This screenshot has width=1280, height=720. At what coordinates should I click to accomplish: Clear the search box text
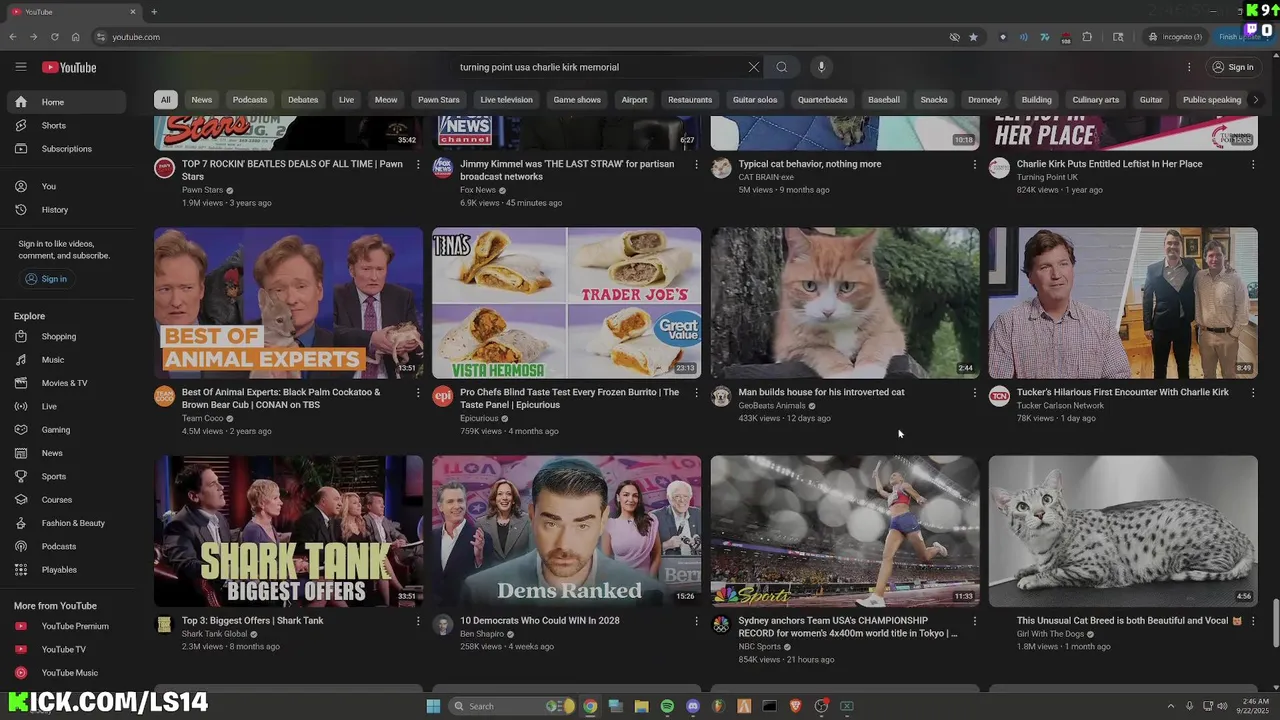click(753, 67)
